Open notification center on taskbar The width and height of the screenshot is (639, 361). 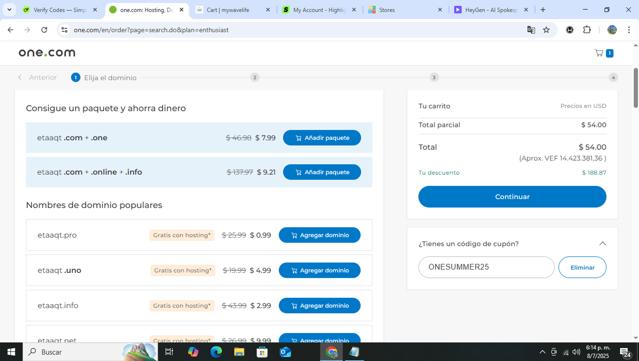point(625,352)
